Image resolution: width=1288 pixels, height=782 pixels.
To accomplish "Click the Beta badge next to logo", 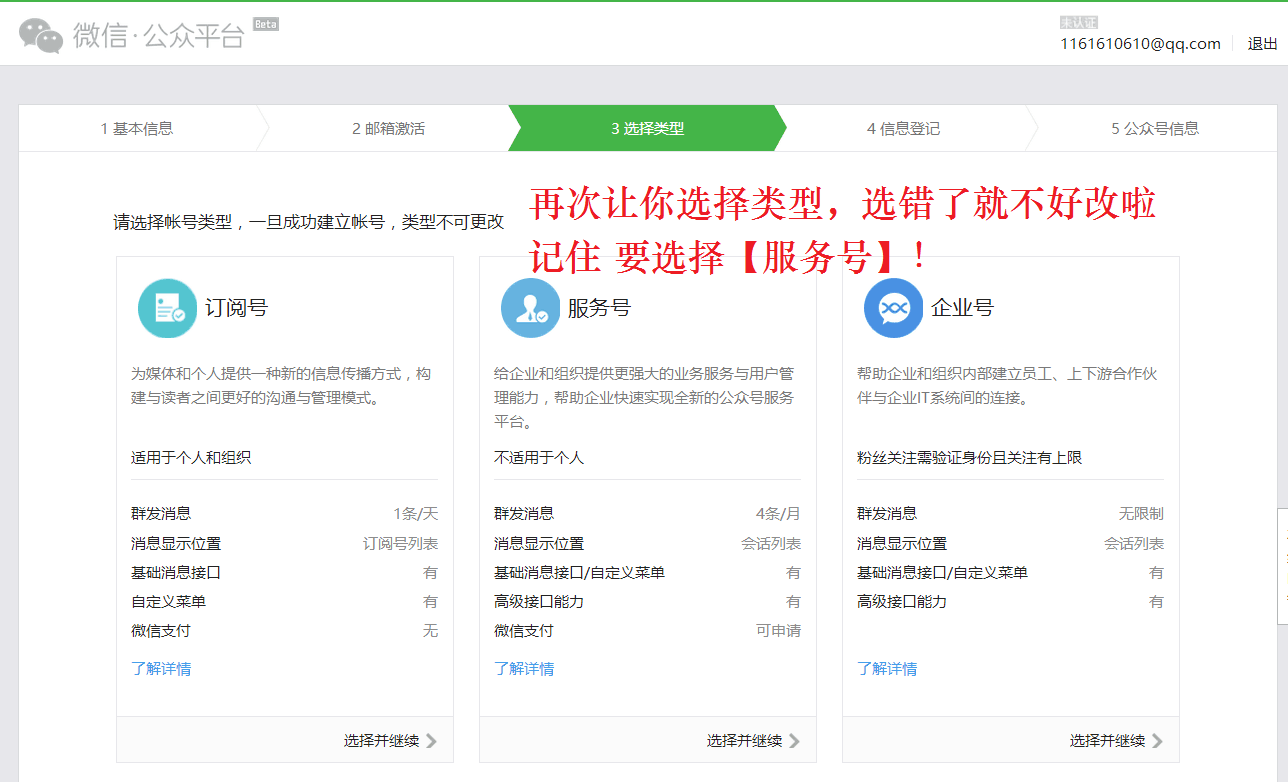I will [265, 23].
